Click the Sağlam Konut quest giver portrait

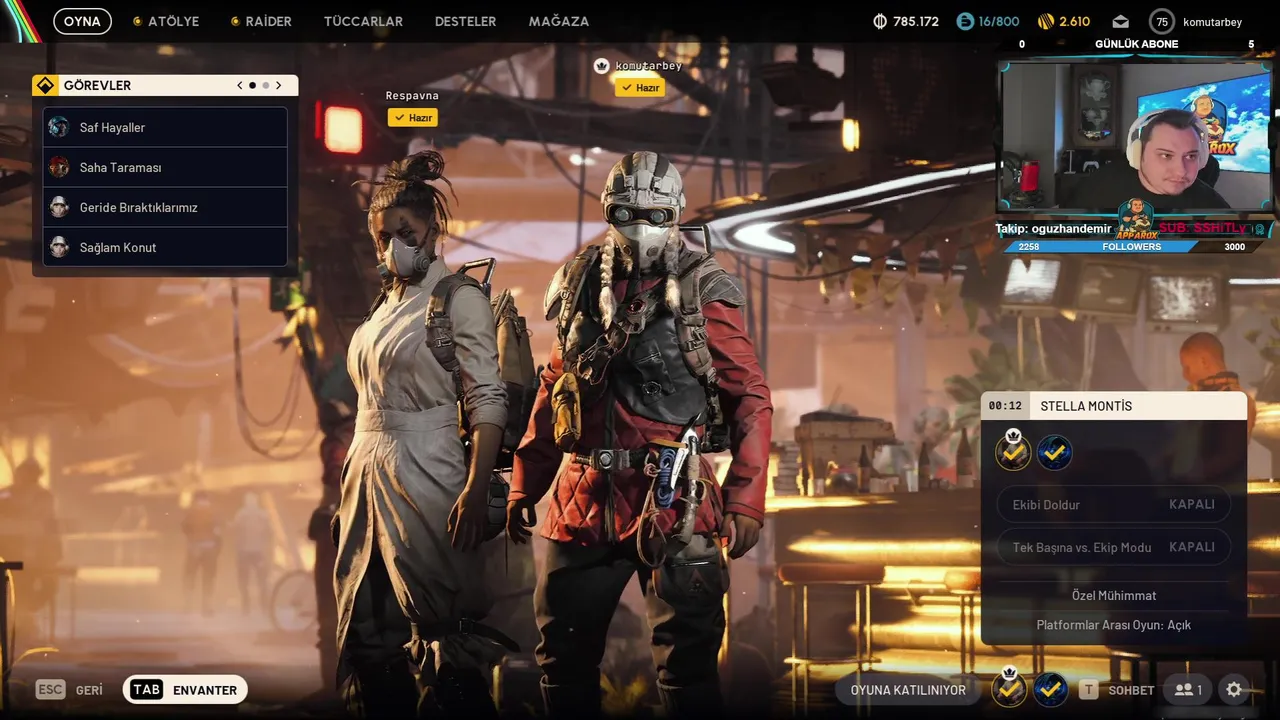[59, 247]
